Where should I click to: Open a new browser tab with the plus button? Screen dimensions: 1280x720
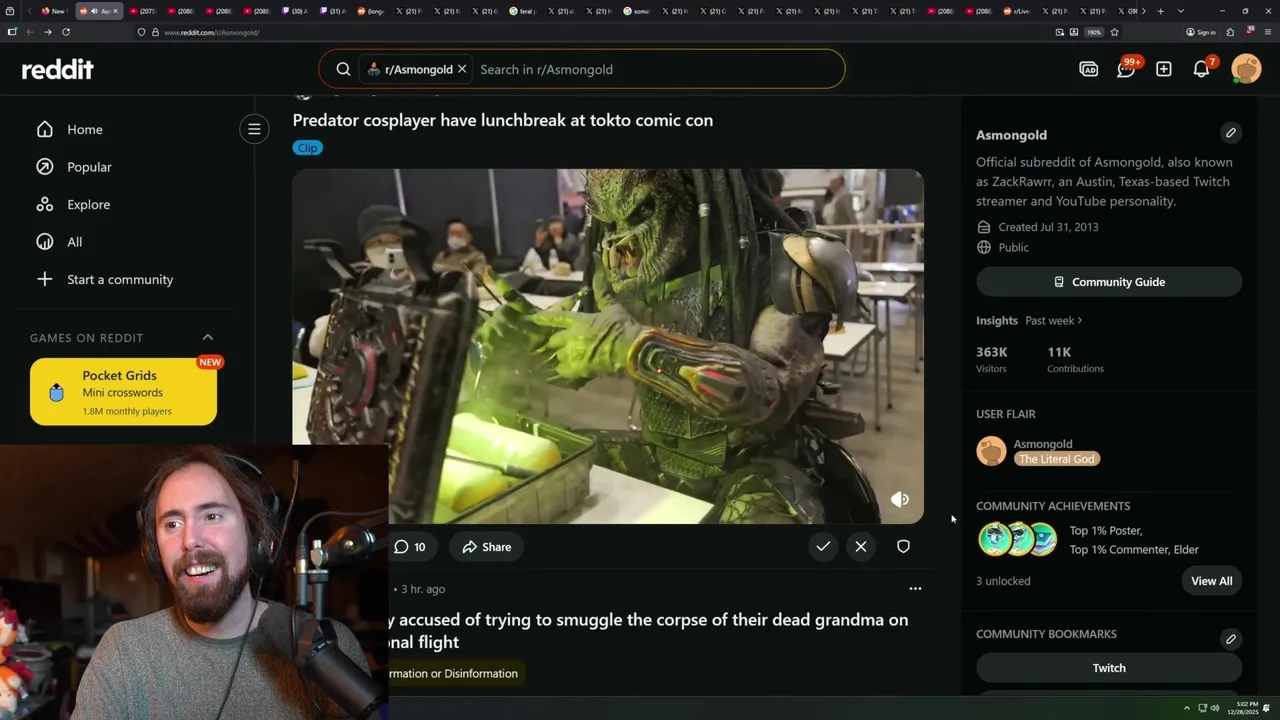pyautogui.click(x=1160, y=11)
